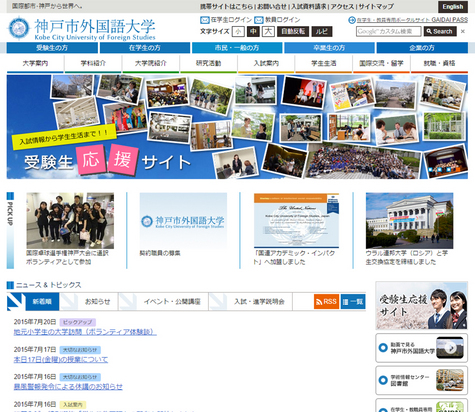The height and width of the screenshot is (412, 475).
Task: Open the 受験生応援サイト sidebar banner
Action: click(421, 306)
